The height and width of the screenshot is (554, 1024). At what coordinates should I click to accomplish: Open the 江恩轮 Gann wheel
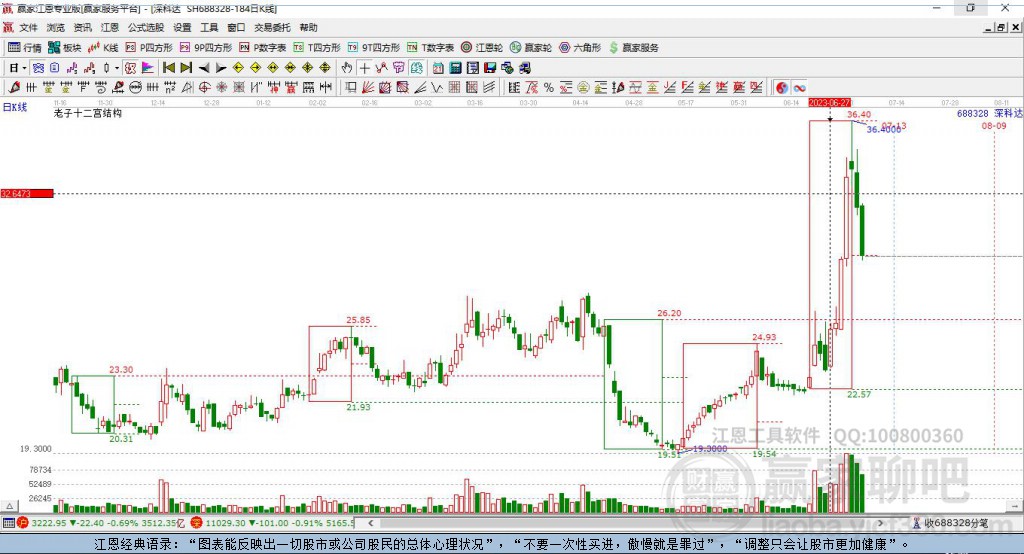pos(482,48)
